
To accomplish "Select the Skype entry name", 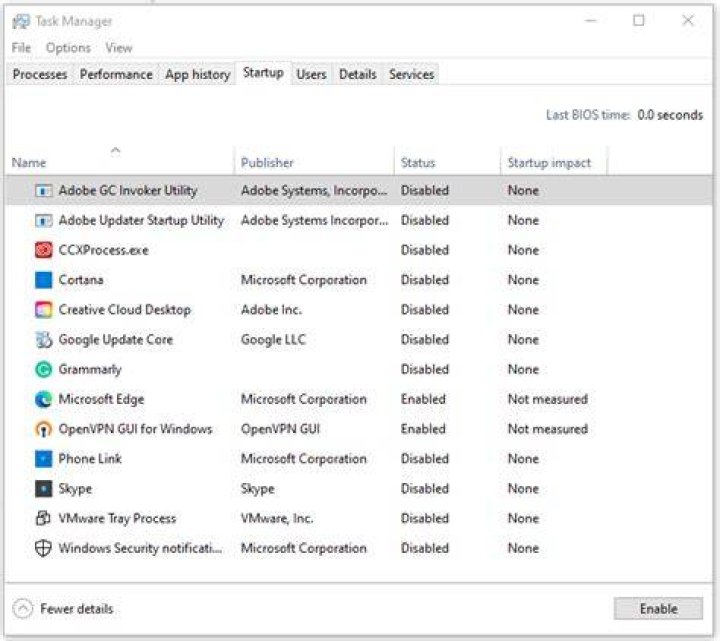I will (75, 489).
